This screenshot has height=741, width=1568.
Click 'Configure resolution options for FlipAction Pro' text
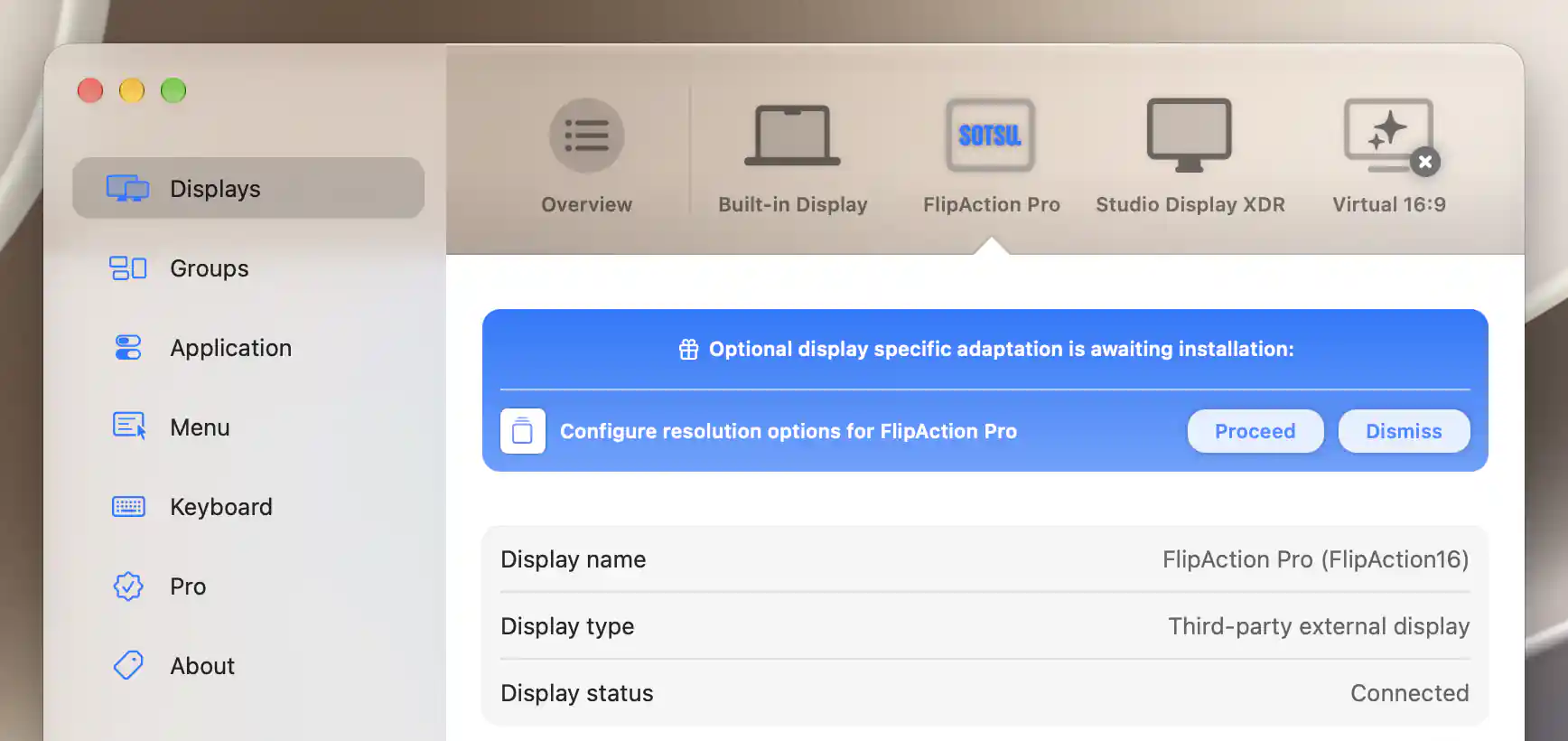pyautogui.click(x=789, y=431)
